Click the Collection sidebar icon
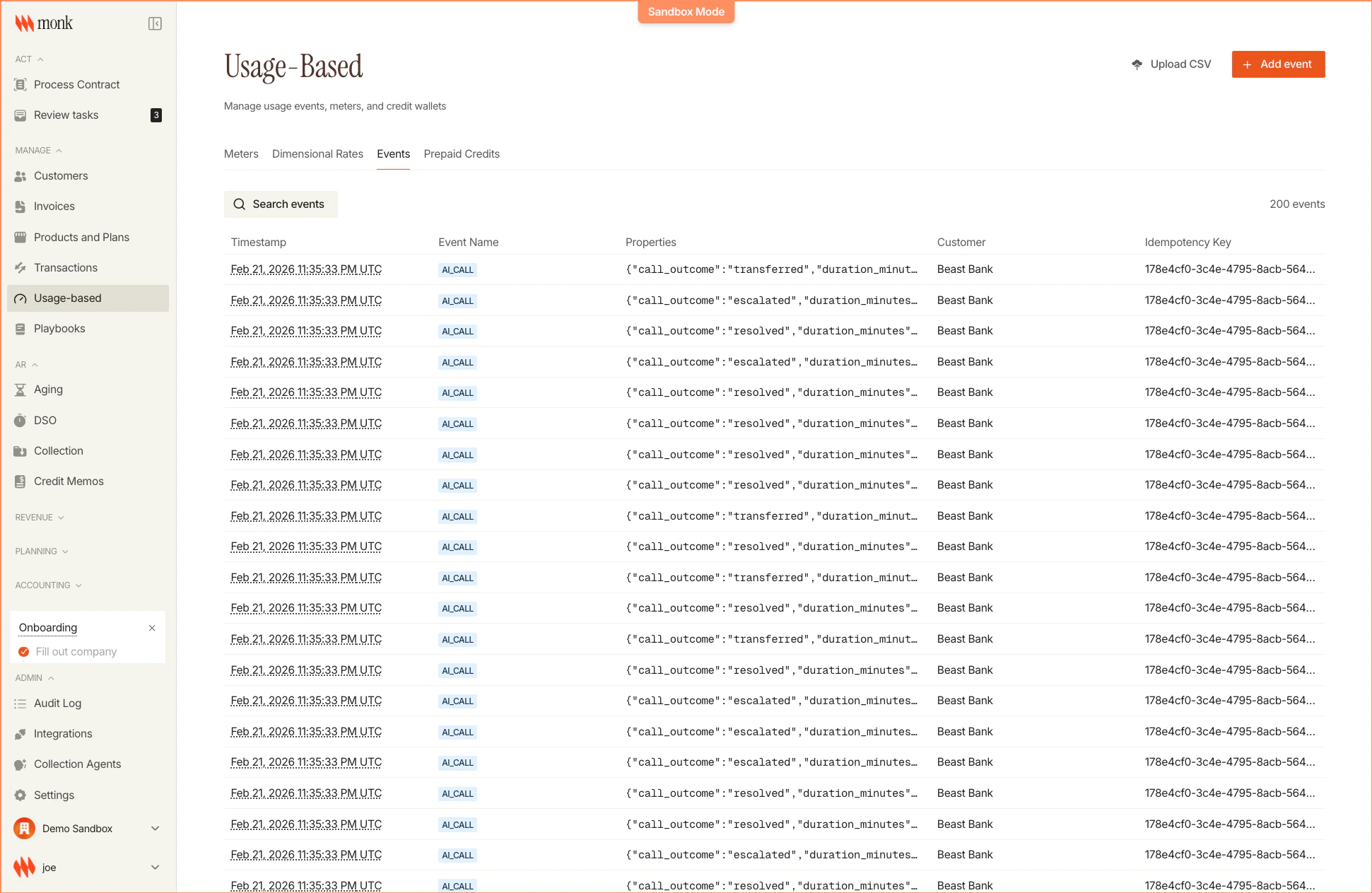Screen dimensions: 1372x893 pos(20,451)
